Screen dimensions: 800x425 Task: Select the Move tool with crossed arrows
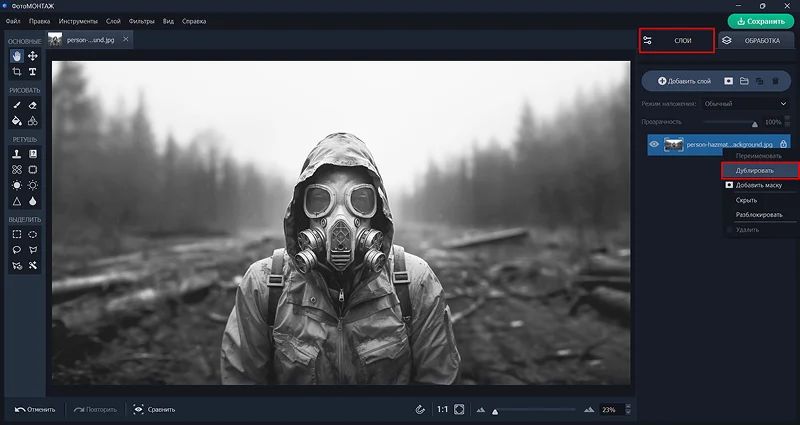click(33, 56)
